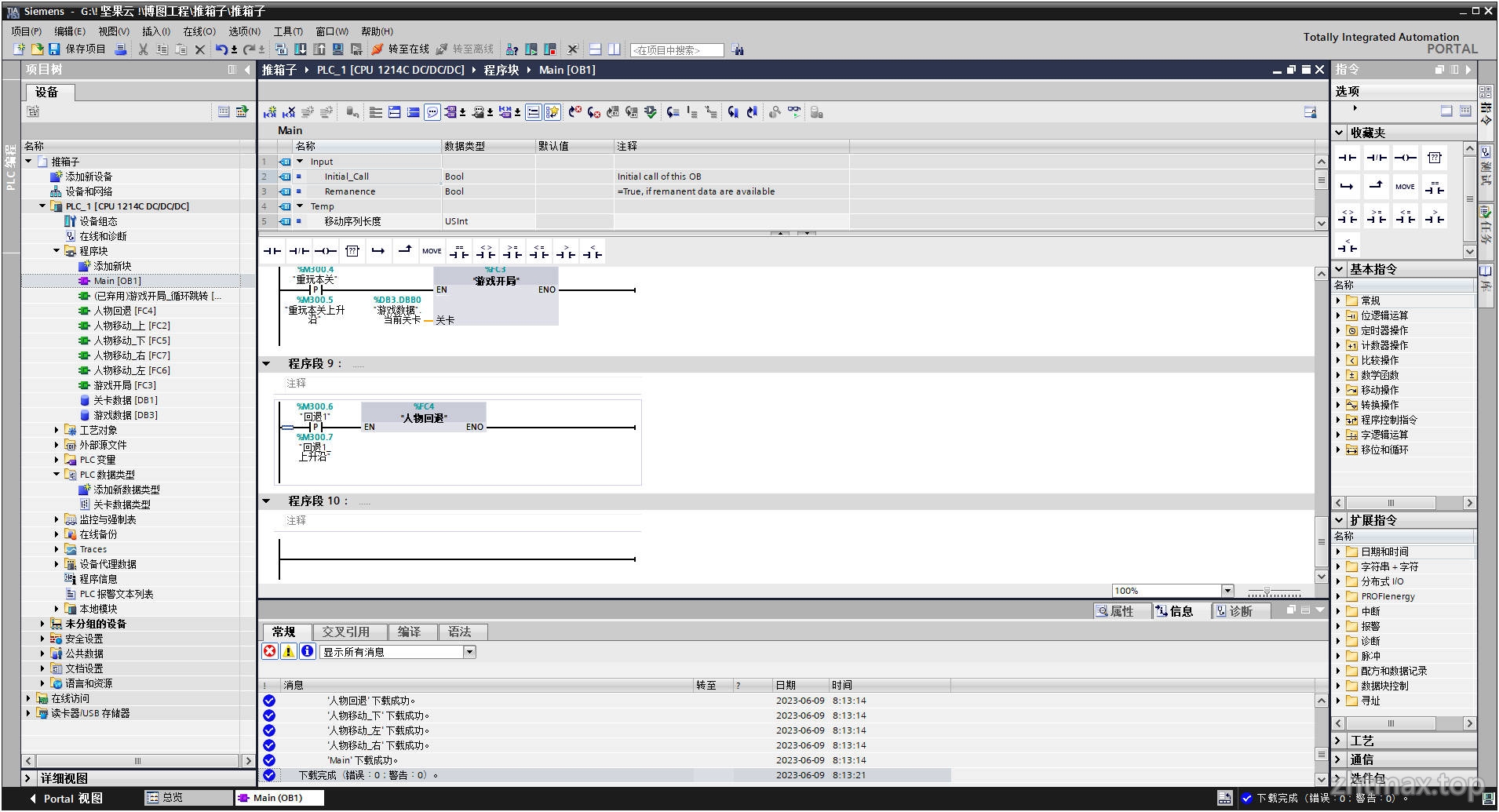Click the project search input field
The image size is (1499, 812).
click(x=677, y=50)
